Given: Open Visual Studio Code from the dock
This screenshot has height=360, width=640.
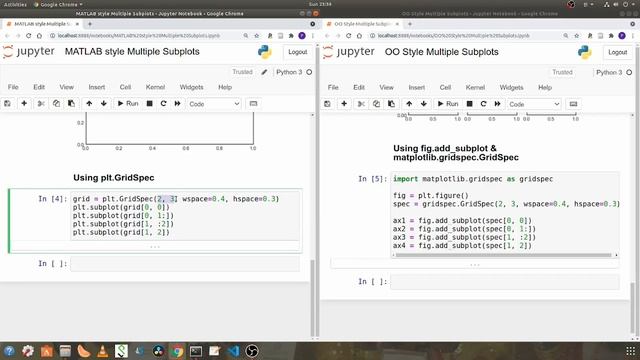Looking at the screenshot, I should [x=233, y=351].
